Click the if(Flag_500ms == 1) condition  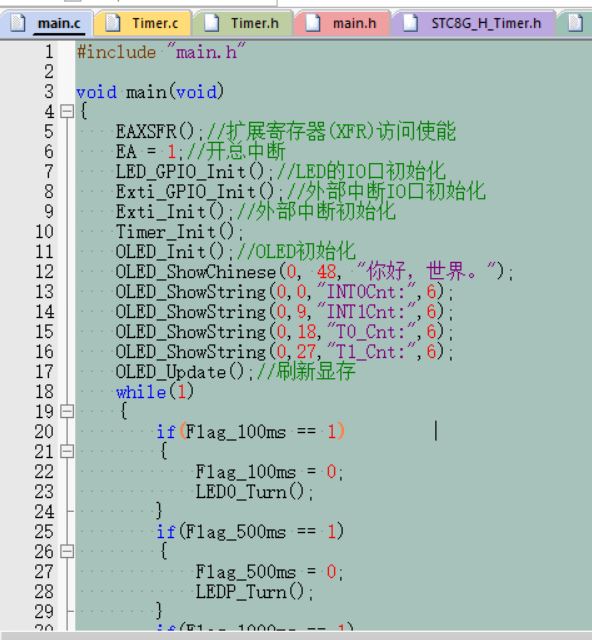[250, 532]
